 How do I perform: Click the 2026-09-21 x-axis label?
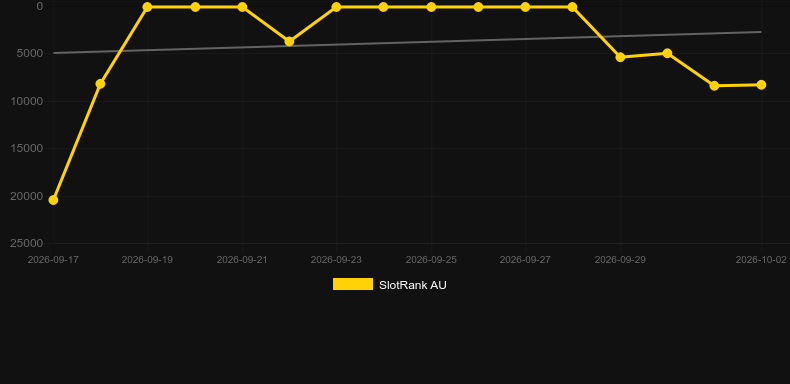pyautogui.click(x=242, y=260)
